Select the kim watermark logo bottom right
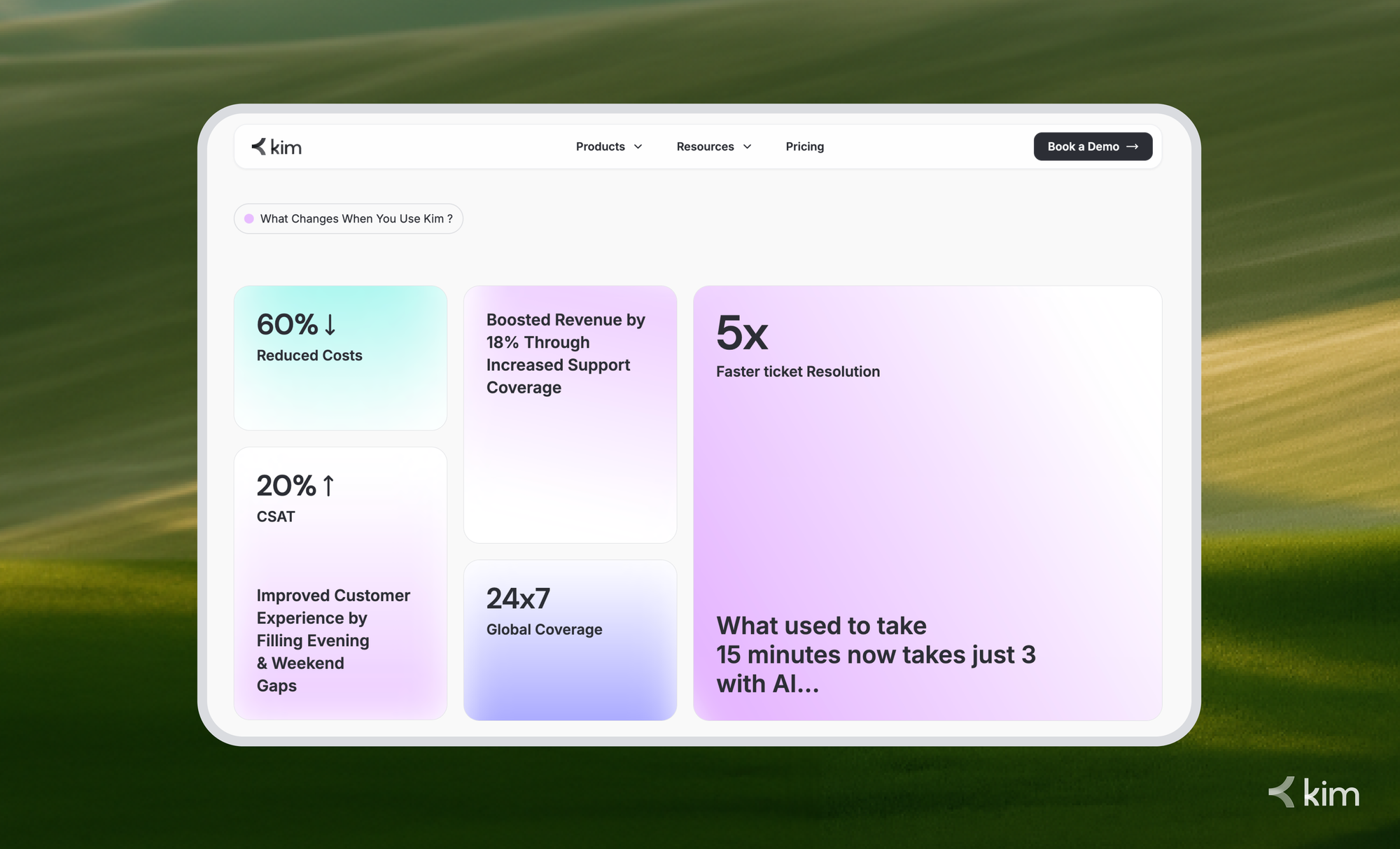This screenshot has width=1400, height=849. pyautogui.click(x=1312, y=793)
